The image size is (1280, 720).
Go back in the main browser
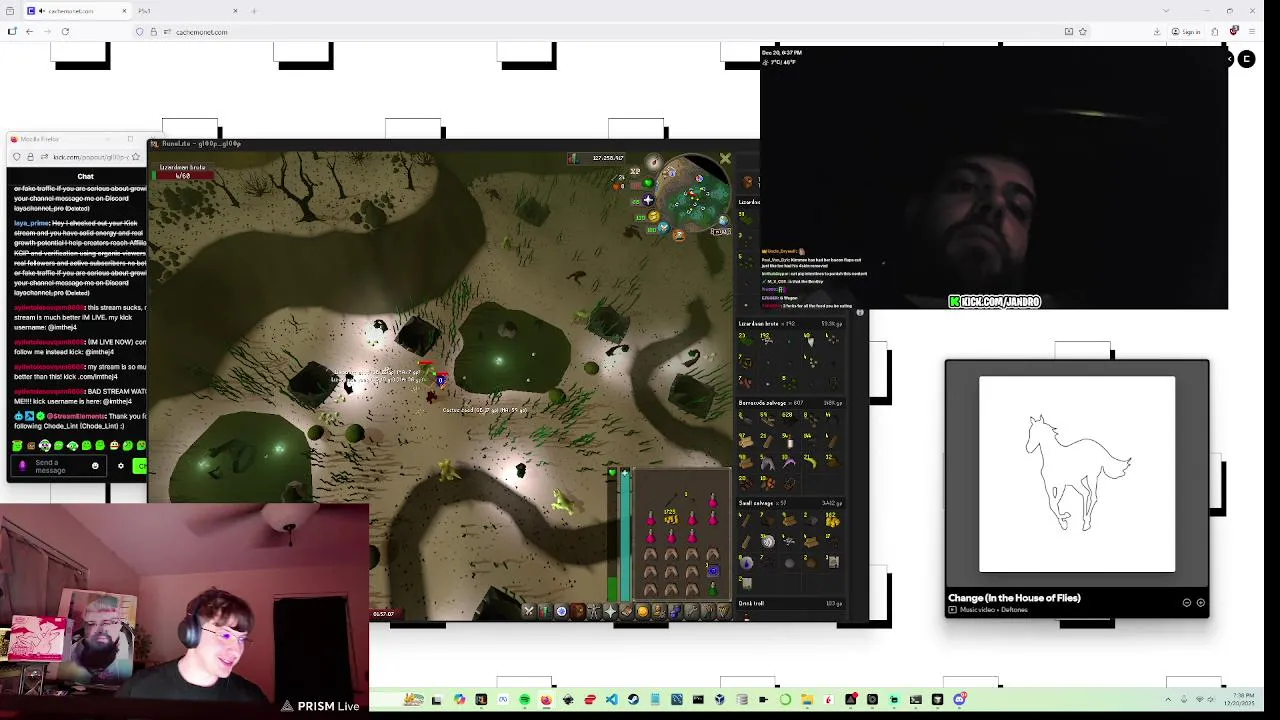[29, 31]
